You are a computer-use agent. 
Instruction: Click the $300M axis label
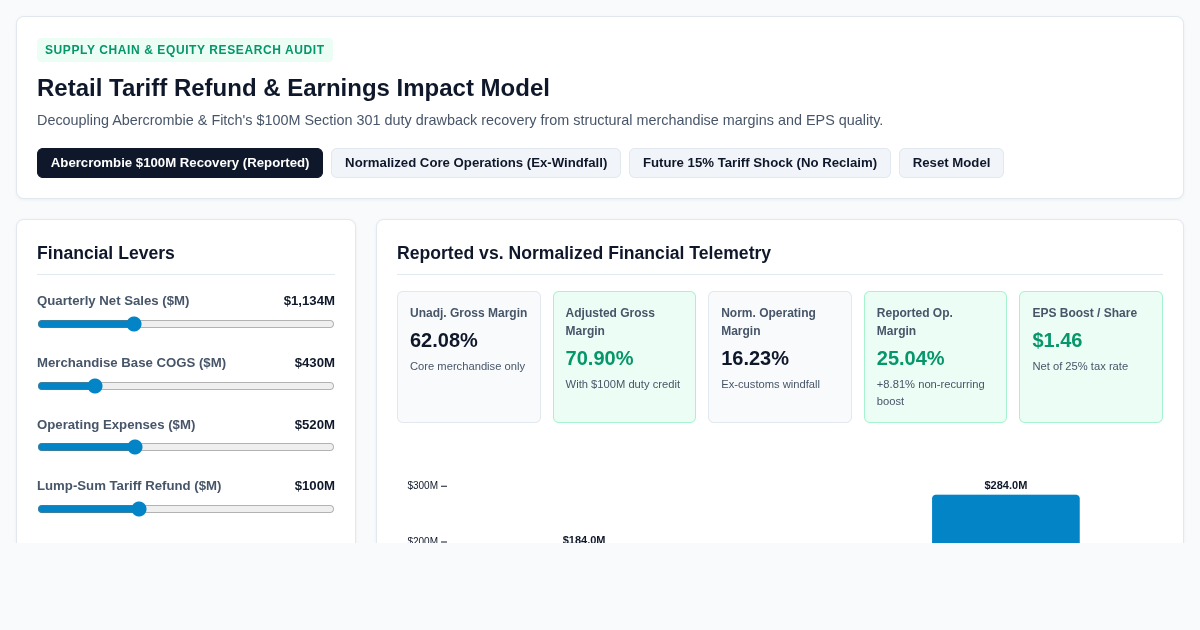tap(423, 486)
